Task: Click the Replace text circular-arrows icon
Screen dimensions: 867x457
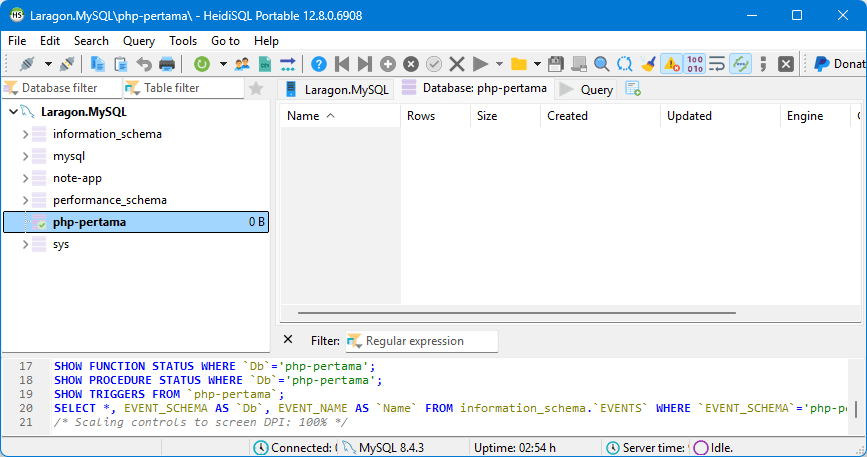Action: click(625, 64)
